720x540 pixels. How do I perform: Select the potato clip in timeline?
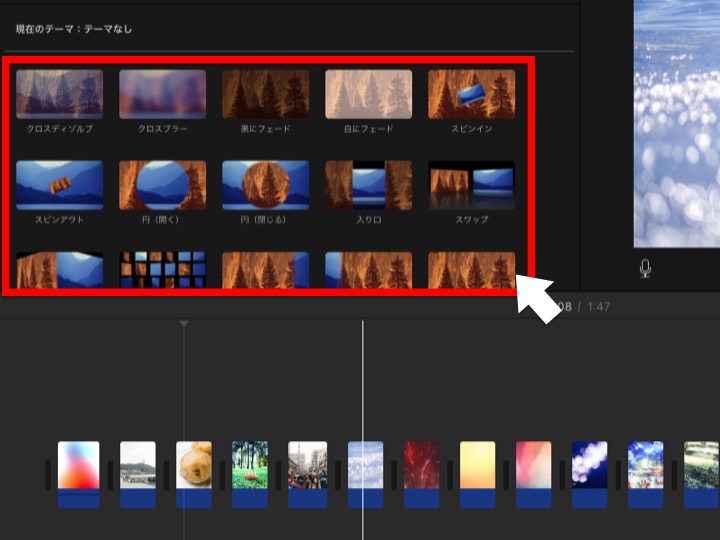194,475
